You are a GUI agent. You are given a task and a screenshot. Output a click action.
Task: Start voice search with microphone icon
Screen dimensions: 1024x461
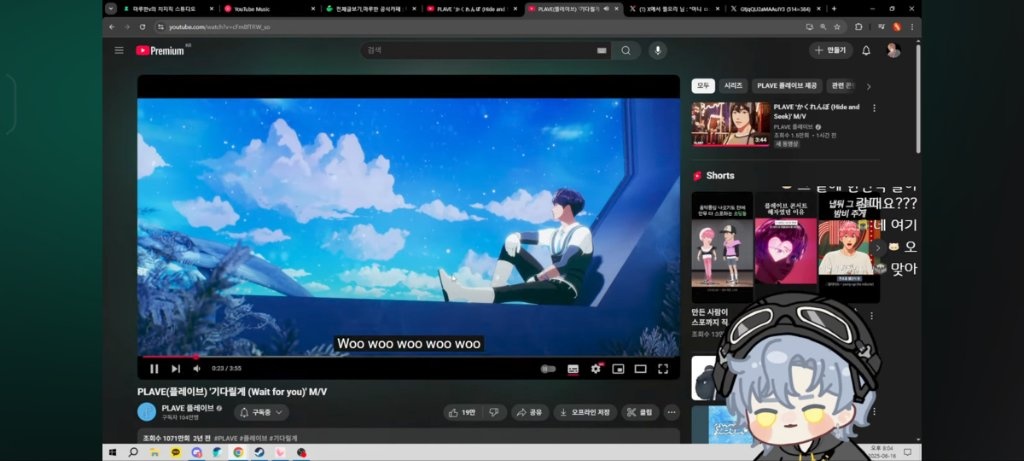tap(658, 50)
